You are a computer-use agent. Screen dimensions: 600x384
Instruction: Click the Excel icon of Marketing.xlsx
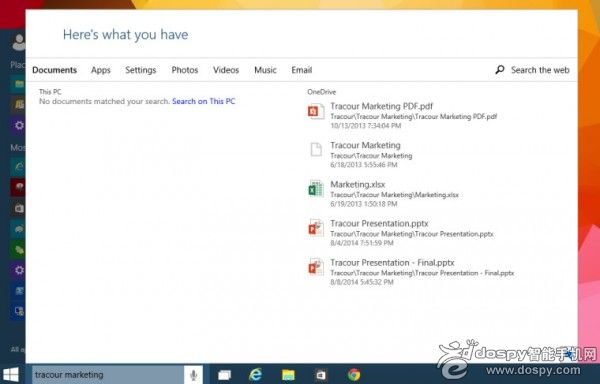pos(316,189)
